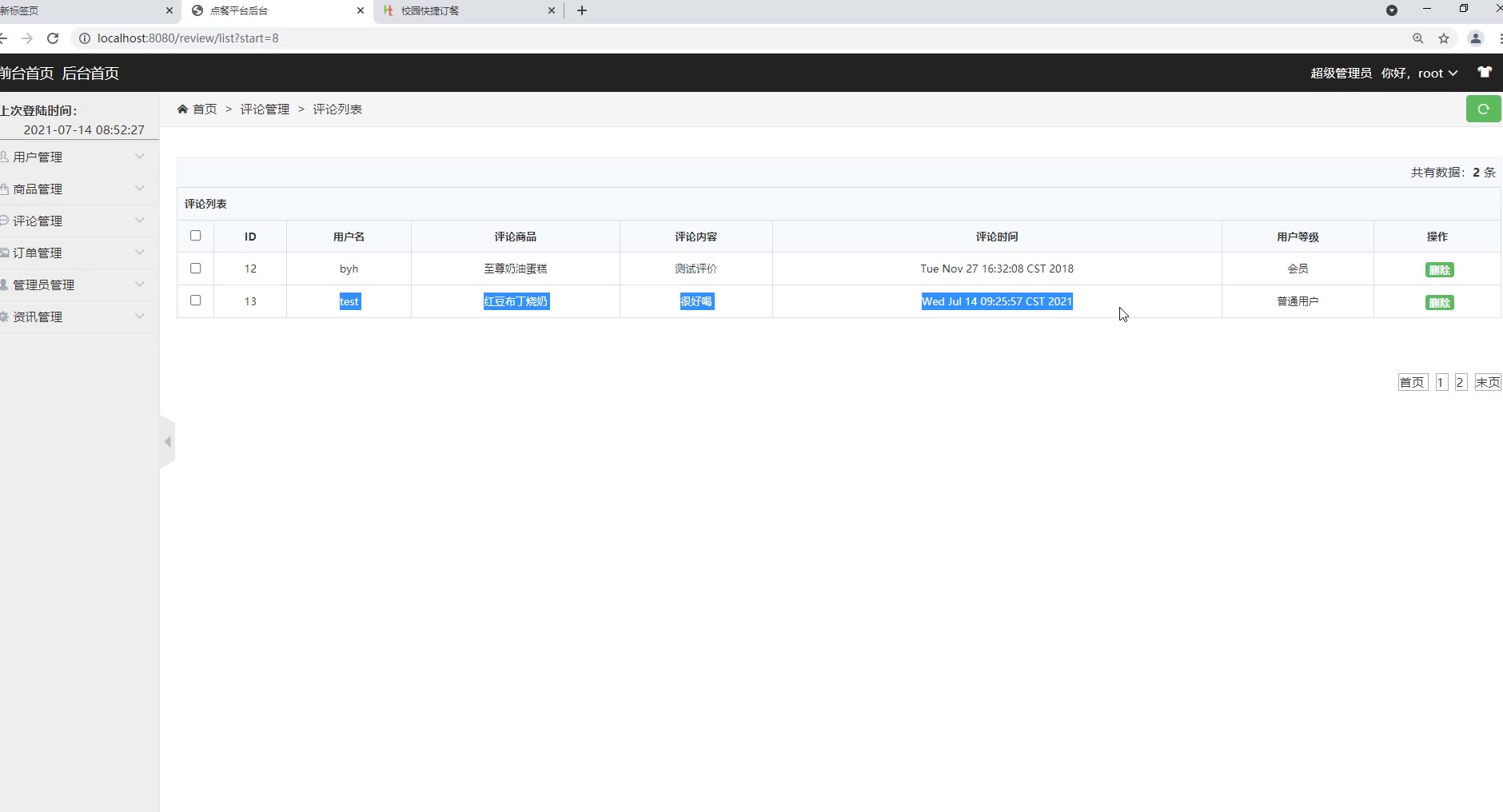Expand 资讯管理 sidebar menu

click(79, 316)
